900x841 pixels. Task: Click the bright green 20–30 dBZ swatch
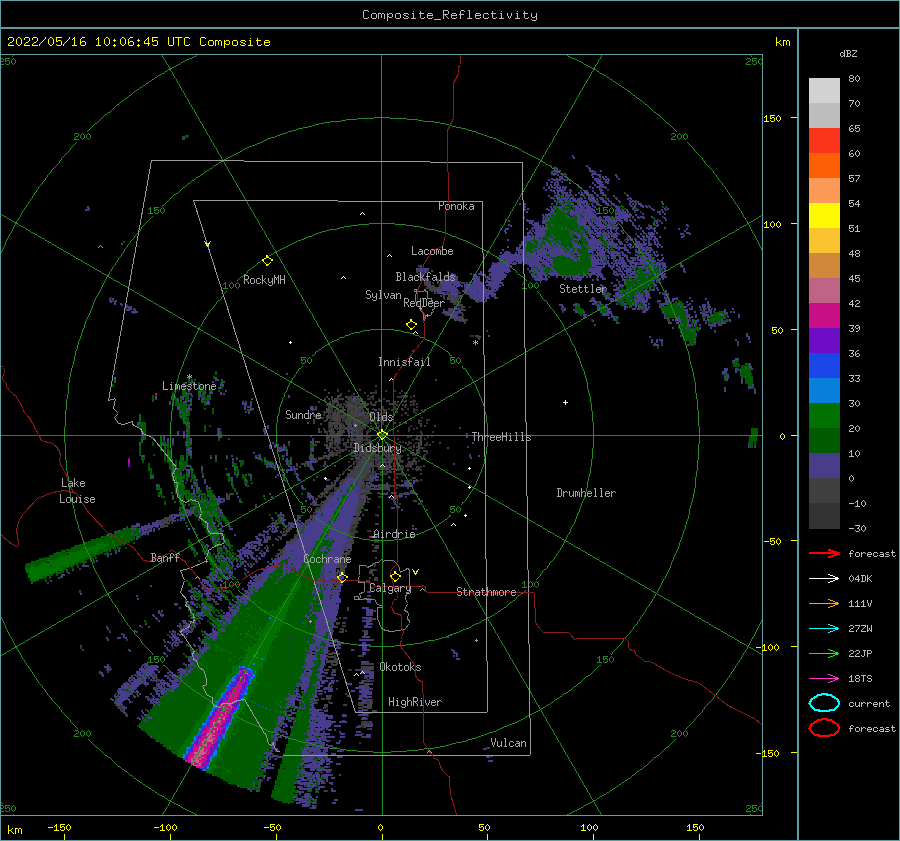[824, 416]
